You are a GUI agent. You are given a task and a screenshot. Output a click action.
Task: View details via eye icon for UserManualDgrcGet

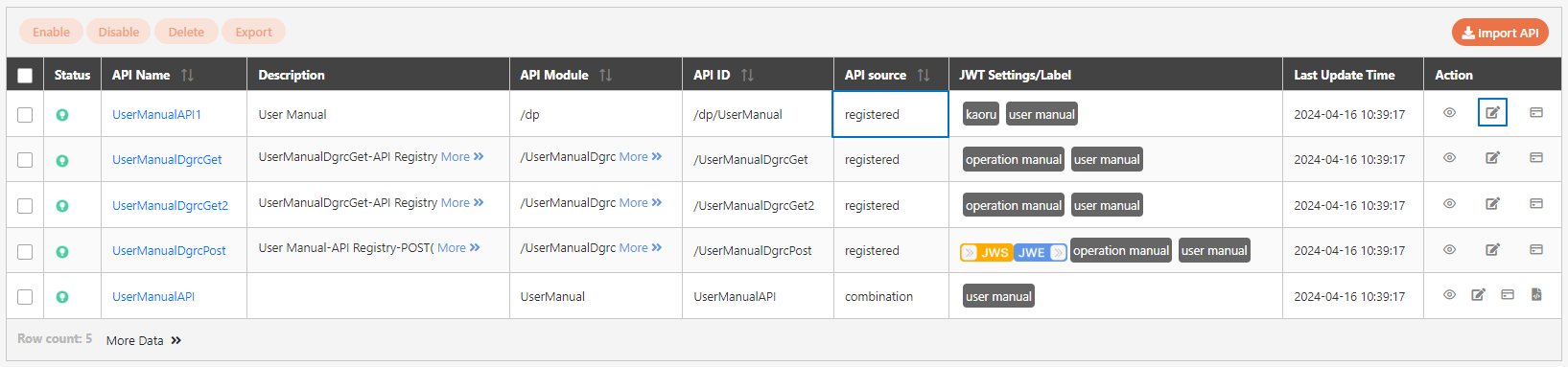click(x=1449, y=158)
